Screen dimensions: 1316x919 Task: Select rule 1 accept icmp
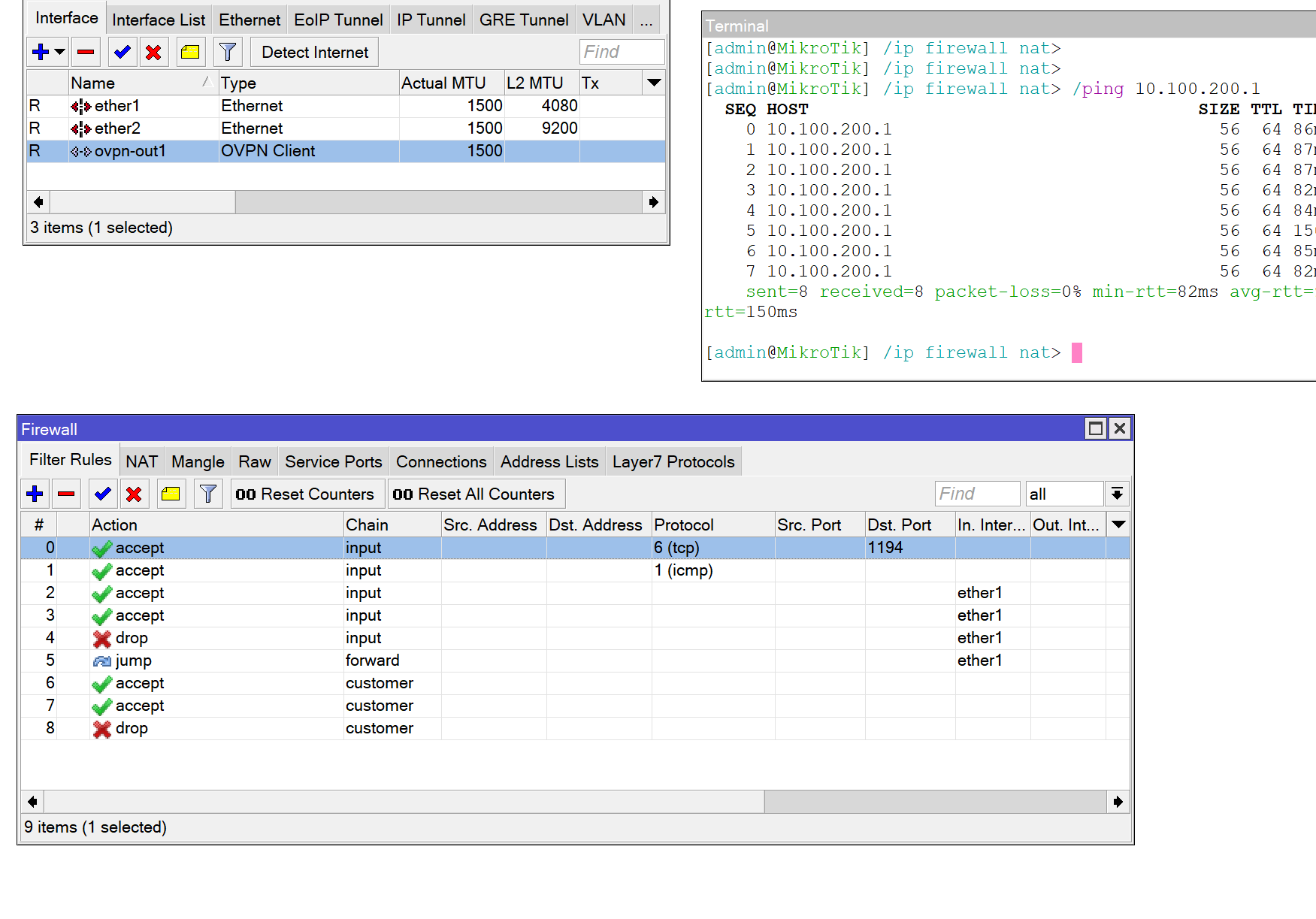575,570
